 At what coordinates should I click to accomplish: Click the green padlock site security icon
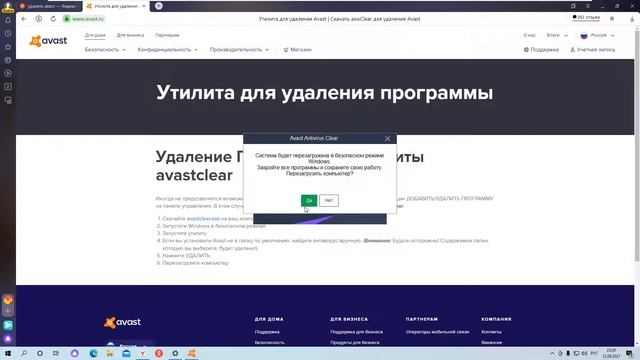(x=67, y=19)
